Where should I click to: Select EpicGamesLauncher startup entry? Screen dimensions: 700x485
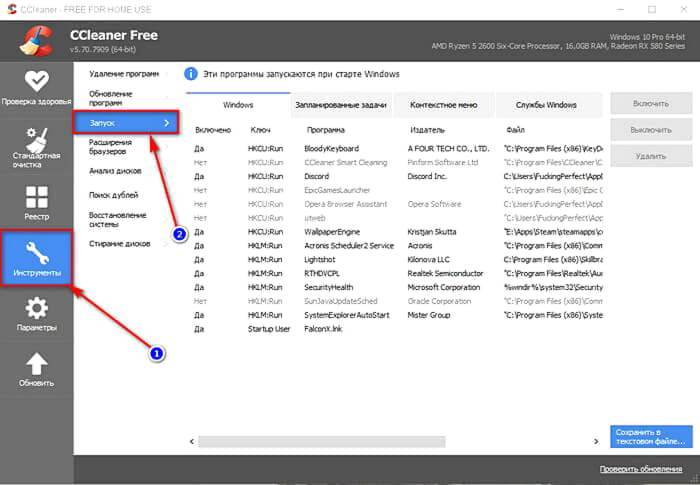tap(397, 190)
